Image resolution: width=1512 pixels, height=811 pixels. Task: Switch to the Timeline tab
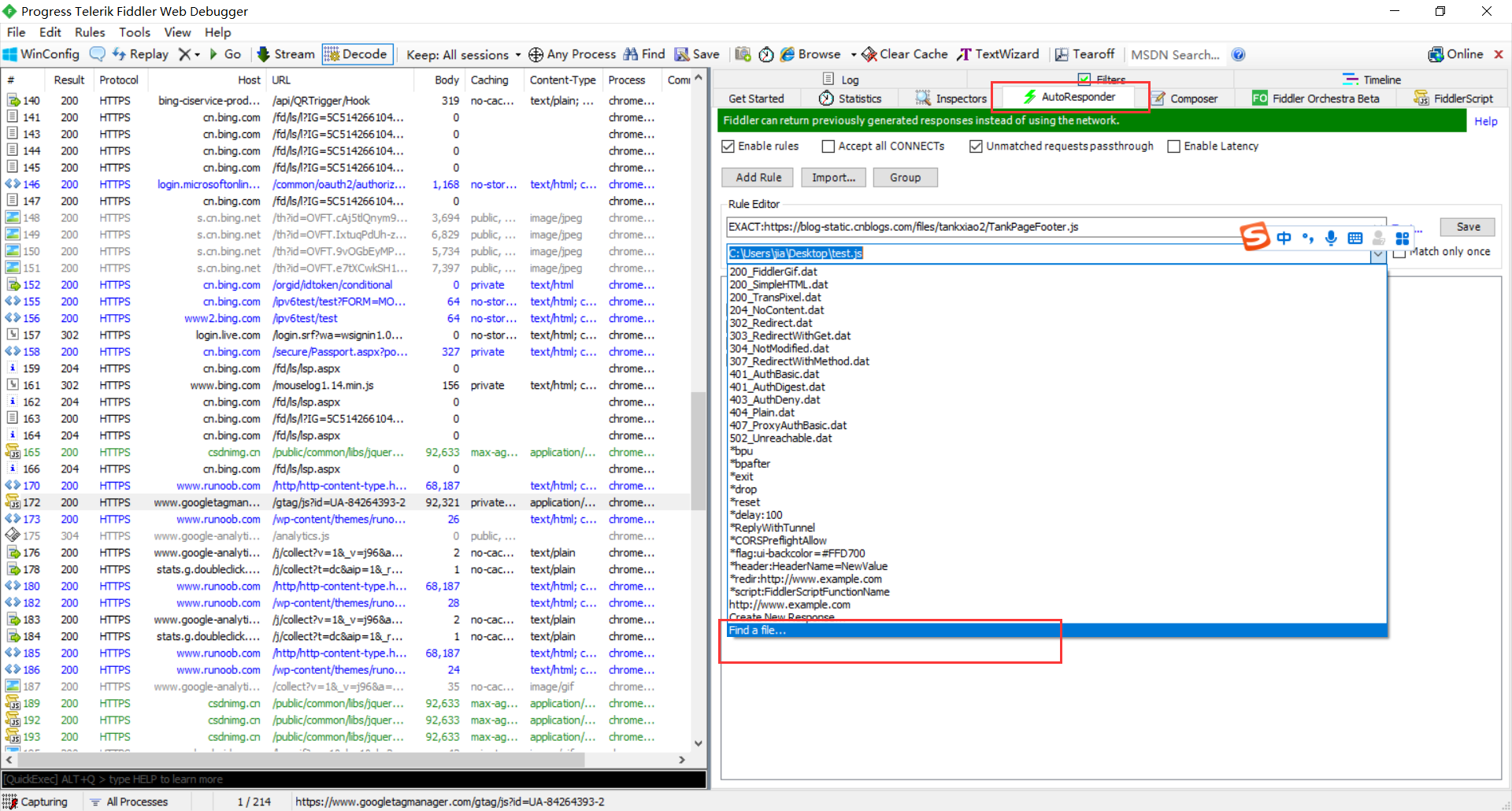[1372, 80]
